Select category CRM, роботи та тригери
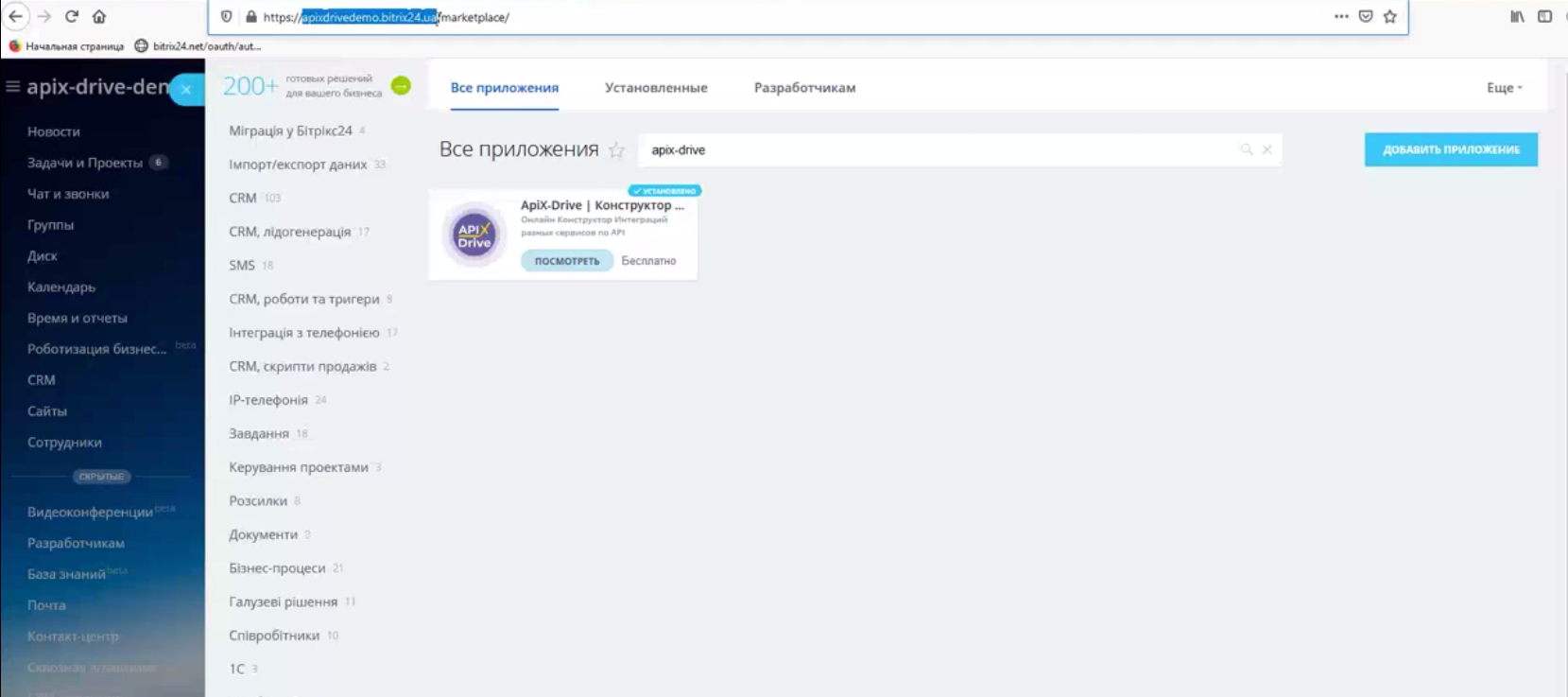The height and width of the screenshot is (697, 1568). (x=304, y=299)
